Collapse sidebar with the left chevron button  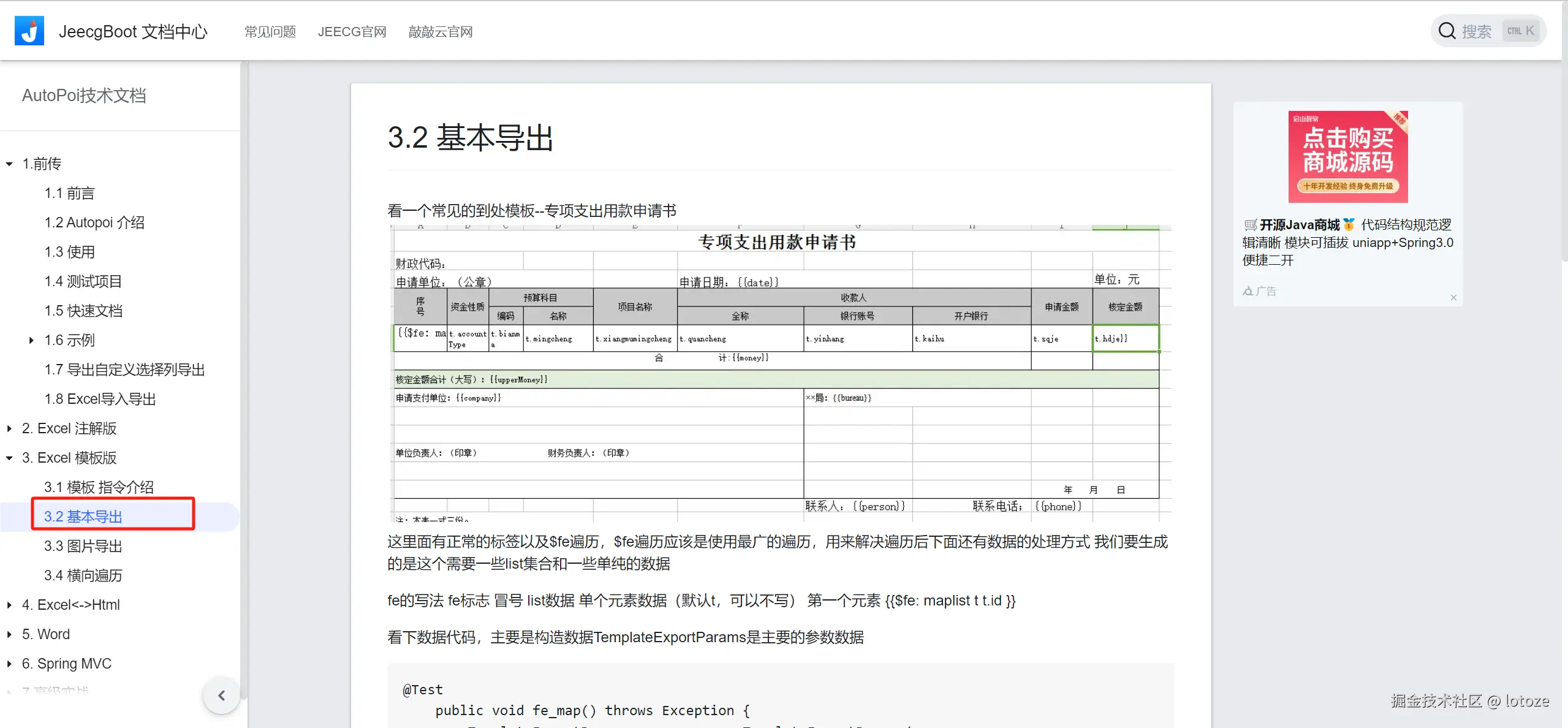pos(221,695)
